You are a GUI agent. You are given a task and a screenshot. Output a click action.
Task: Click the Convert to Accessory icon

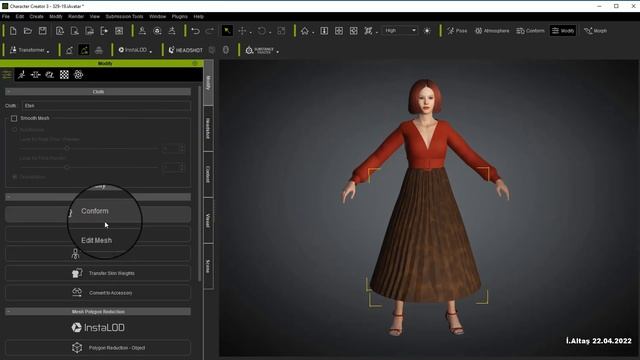pyautogui.click(x=77, y=292)
